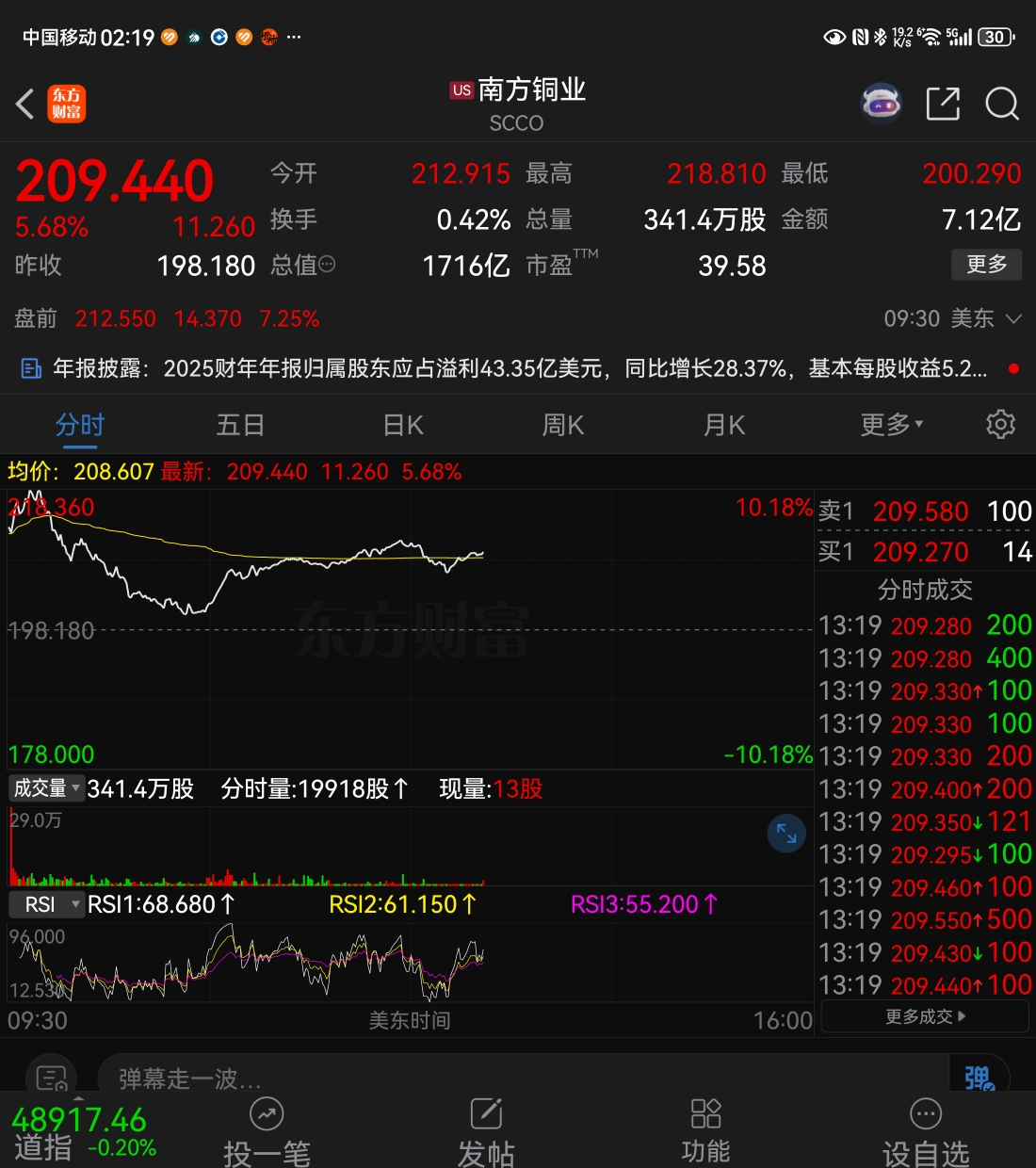Viewport: 1036px width, 1168px height.
Task: Tap the 更多 quote details button
Action: click(986, 264)
